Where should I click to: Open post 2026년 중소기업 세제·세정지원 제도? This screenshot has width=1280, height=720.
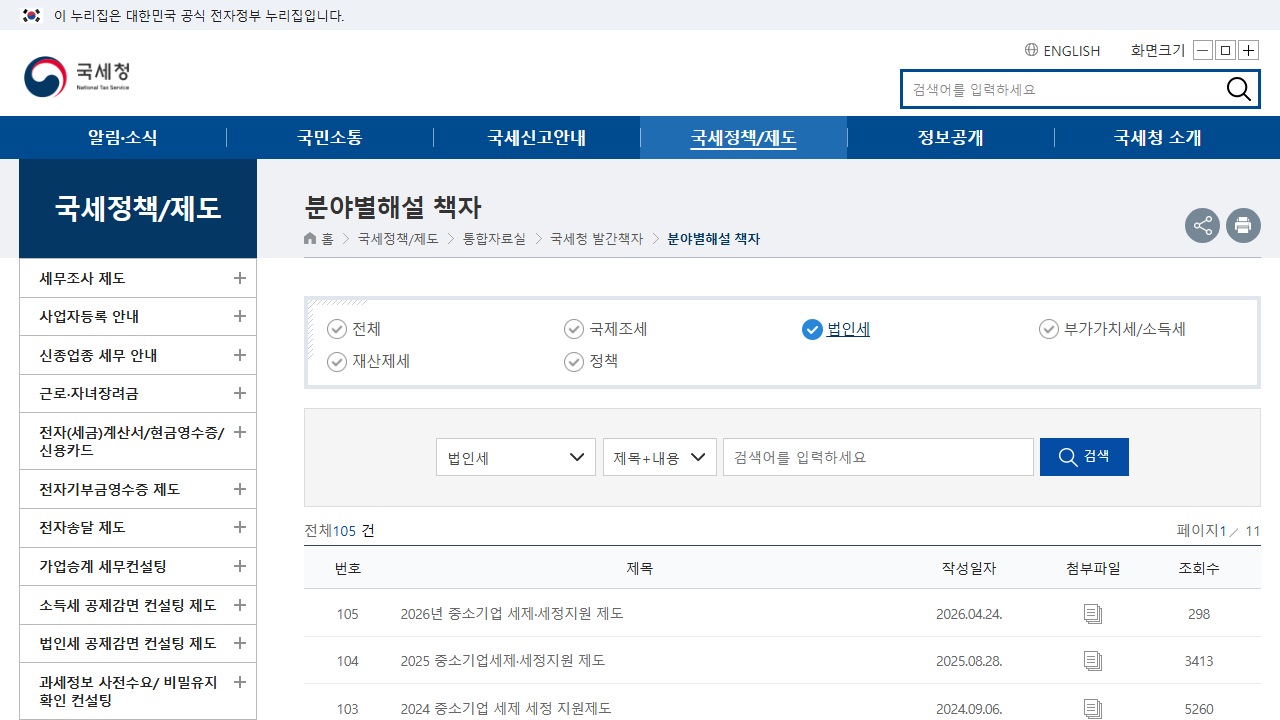pos(512,613)
